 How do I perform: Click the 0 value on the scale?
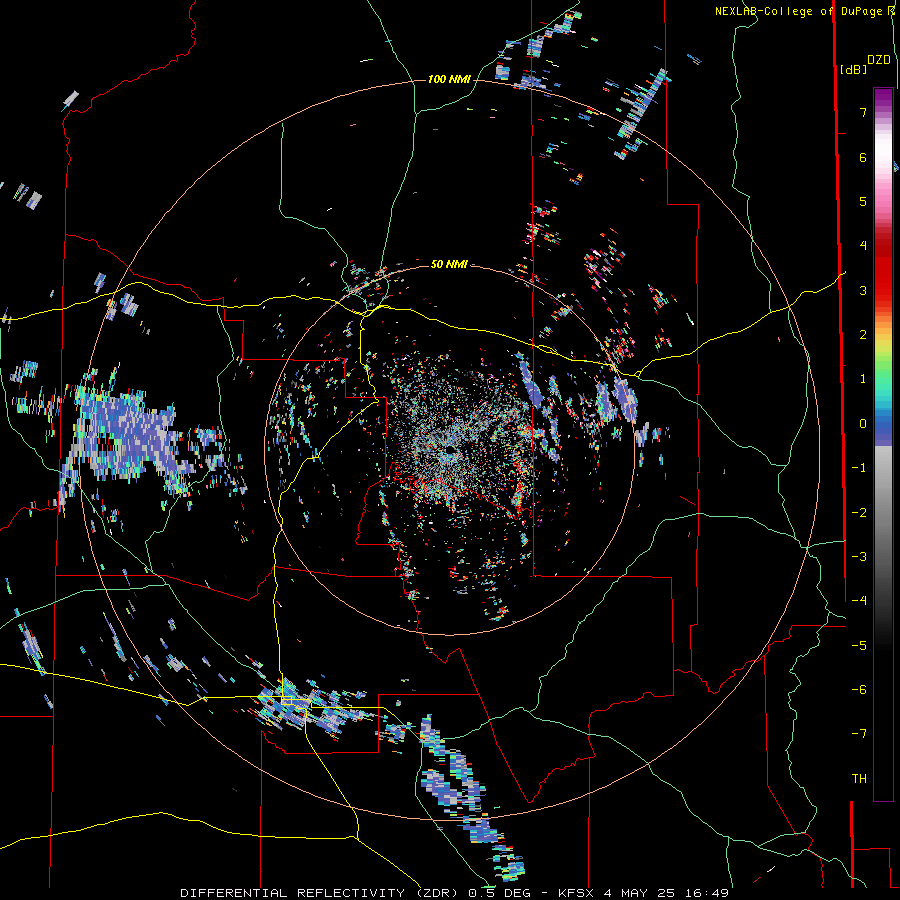(x=863, y=424)
